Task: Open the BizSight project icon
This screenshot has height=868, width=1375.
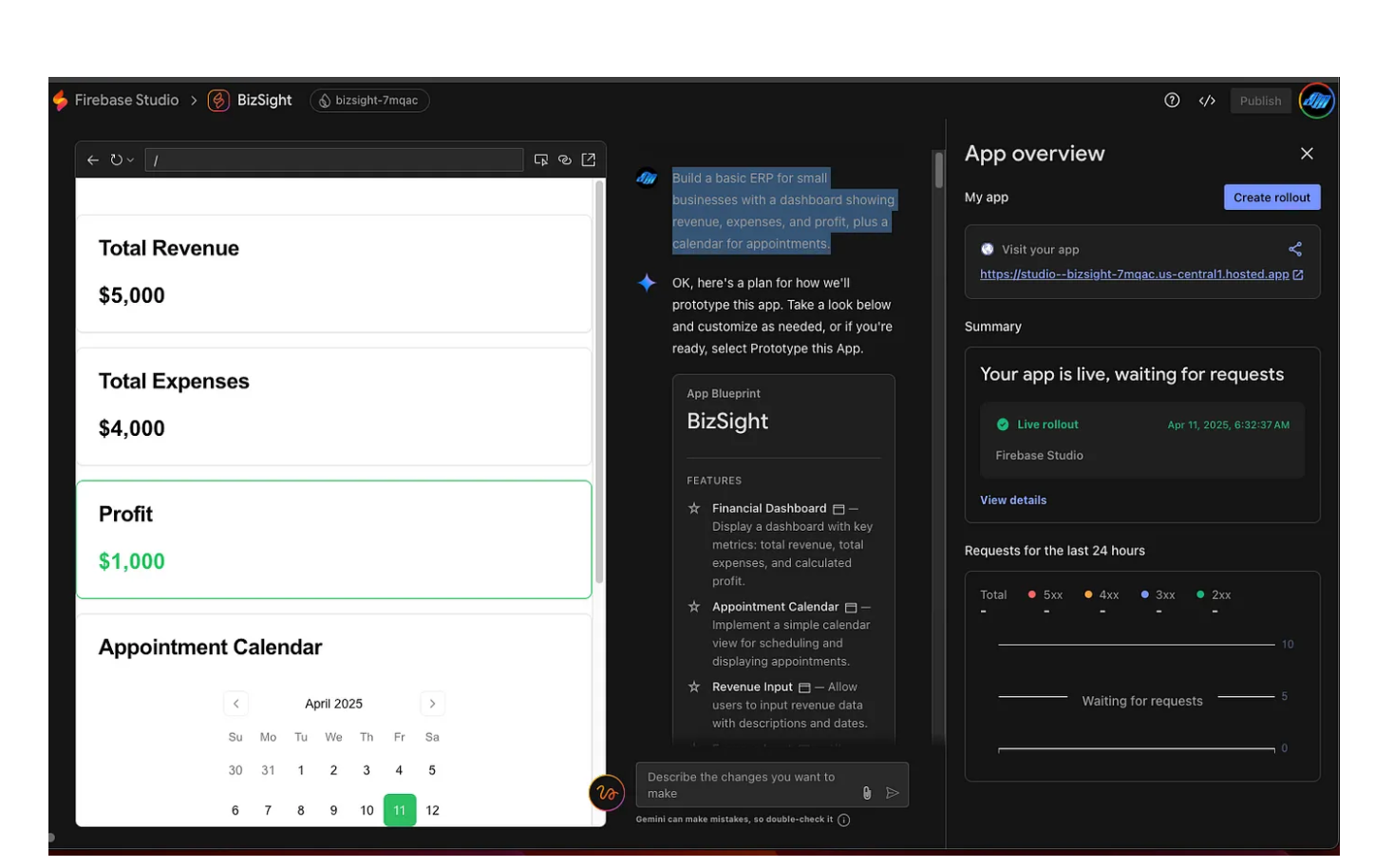Action: click(x=218, y=101)
